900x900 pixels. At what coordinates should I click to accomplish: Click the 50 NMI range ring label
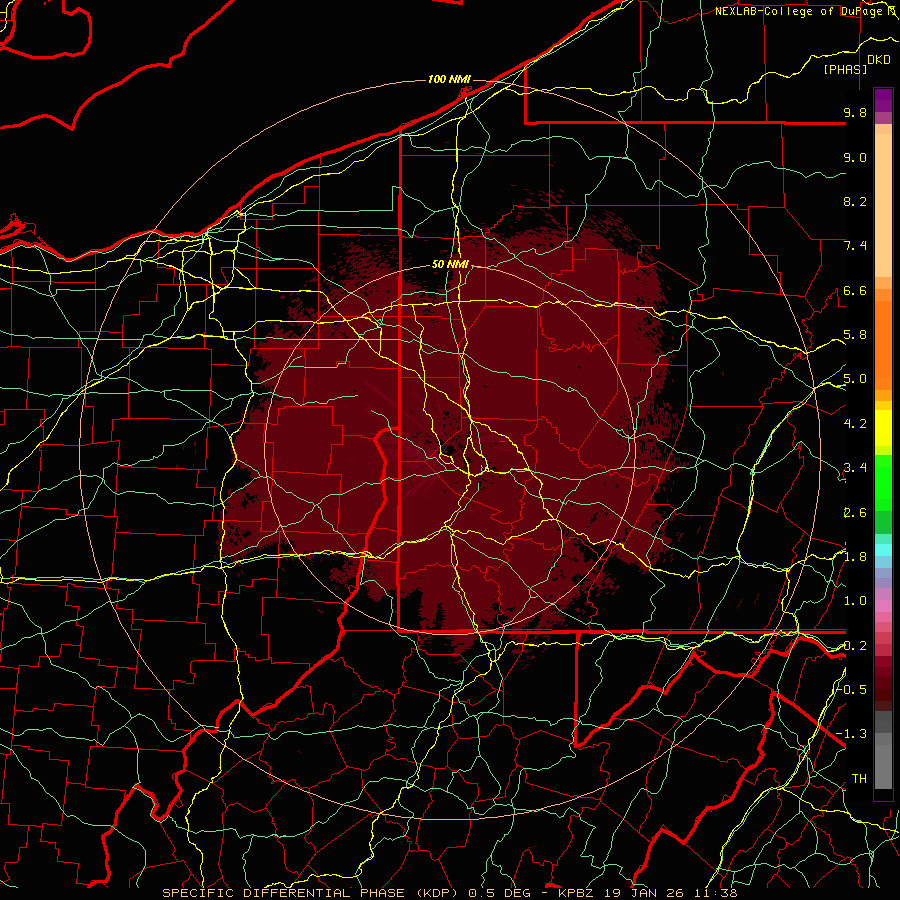(x=451, y=265)
